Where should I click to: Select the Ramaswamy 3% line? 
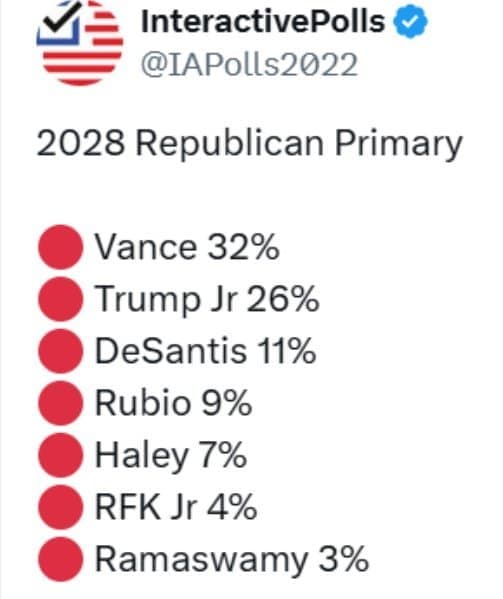coord(232,560)
